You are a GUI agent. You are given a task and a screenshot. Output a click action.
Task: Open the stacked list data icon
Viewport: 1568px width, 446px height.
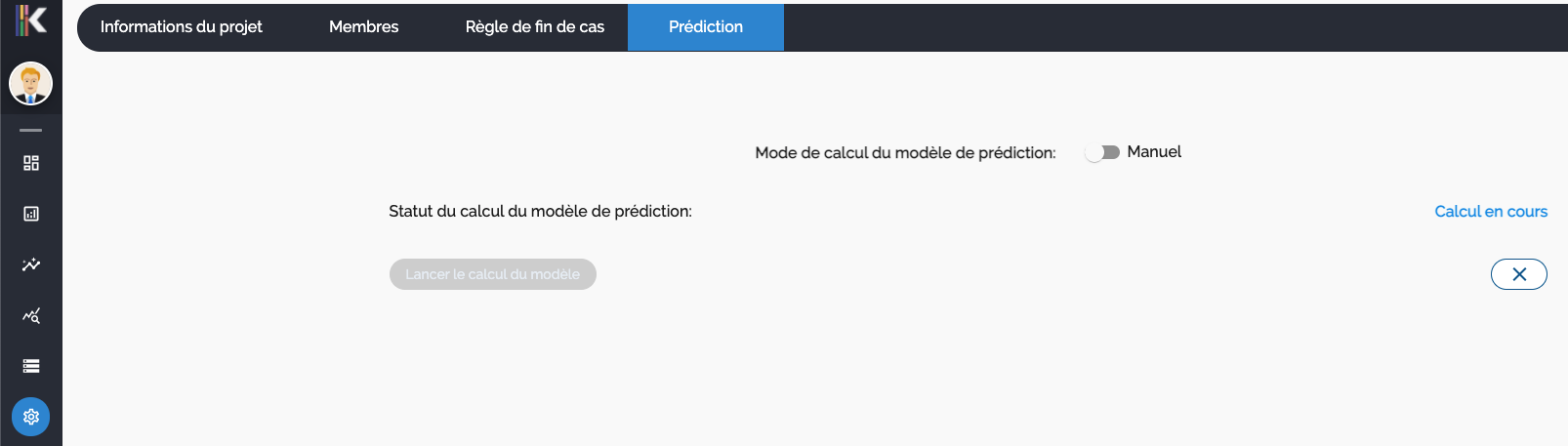[31, 366]
